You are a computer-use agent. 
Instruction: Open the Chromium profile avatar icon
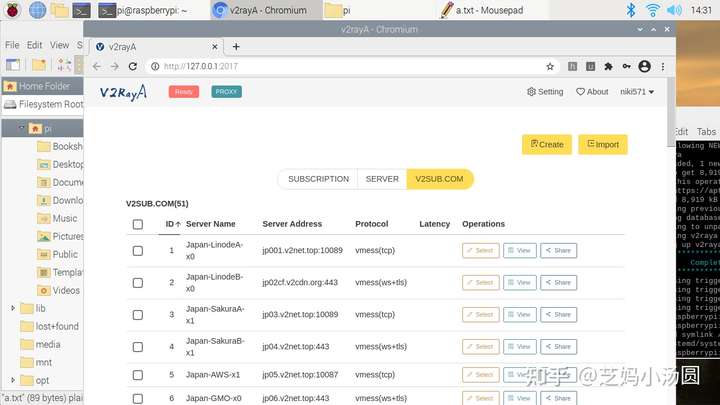(645, 67)
